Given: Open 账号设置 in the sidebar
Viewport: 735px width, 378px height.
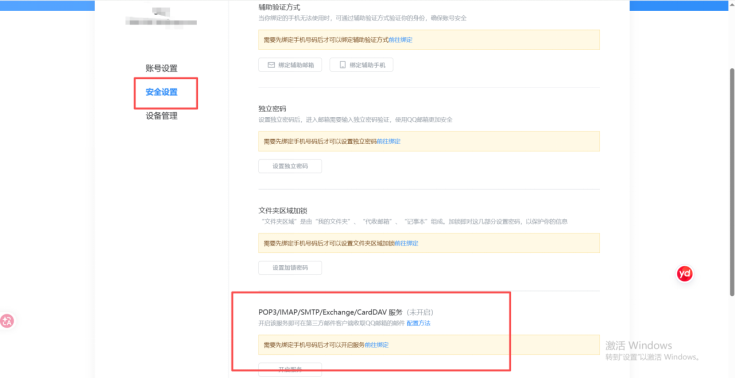Looking at the screenshot, I should pos(161,68).
